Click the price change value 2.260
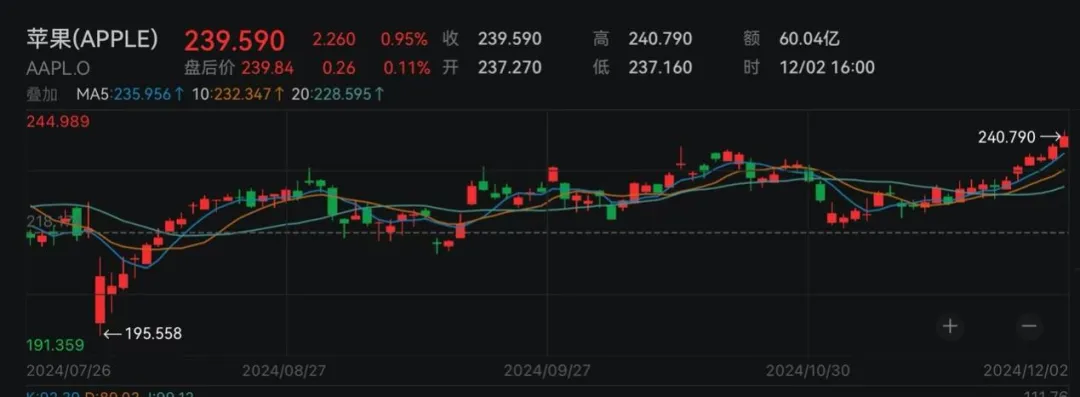This screenshot has height=397, width=1080. 334,39
